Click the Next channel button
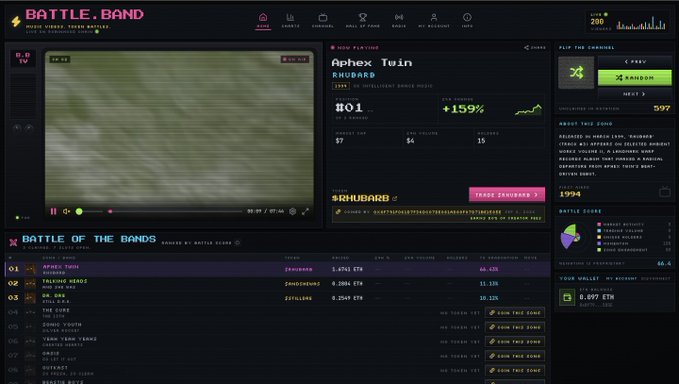The image size is (679, 384). click(x=635, y=94)
